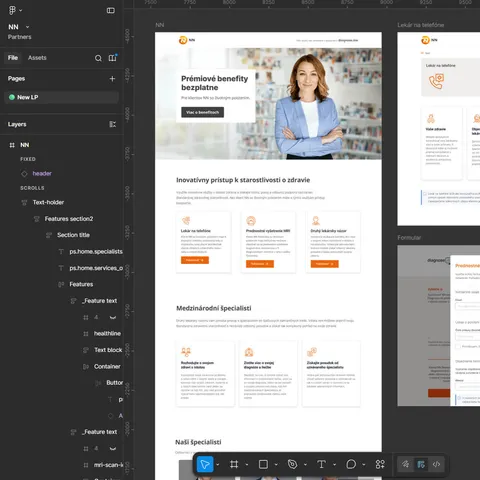Viewport: 480px width, 480px height.
Task: Select the NN frame label above the canvas
Action: [160, 25]
